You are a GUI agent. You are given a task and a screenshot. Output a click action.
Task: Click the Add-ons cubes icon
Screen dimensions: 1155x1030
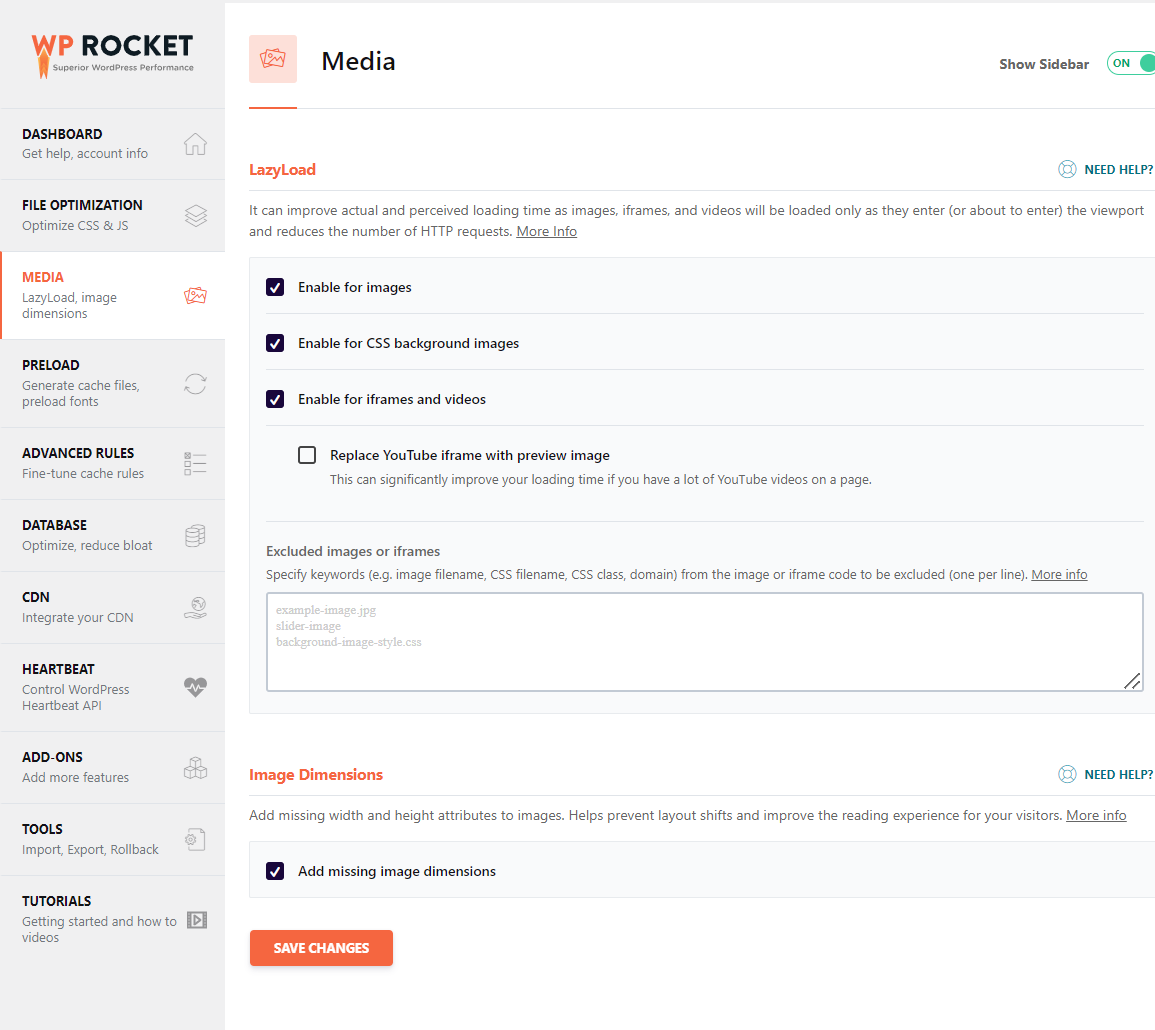(195, 768)
